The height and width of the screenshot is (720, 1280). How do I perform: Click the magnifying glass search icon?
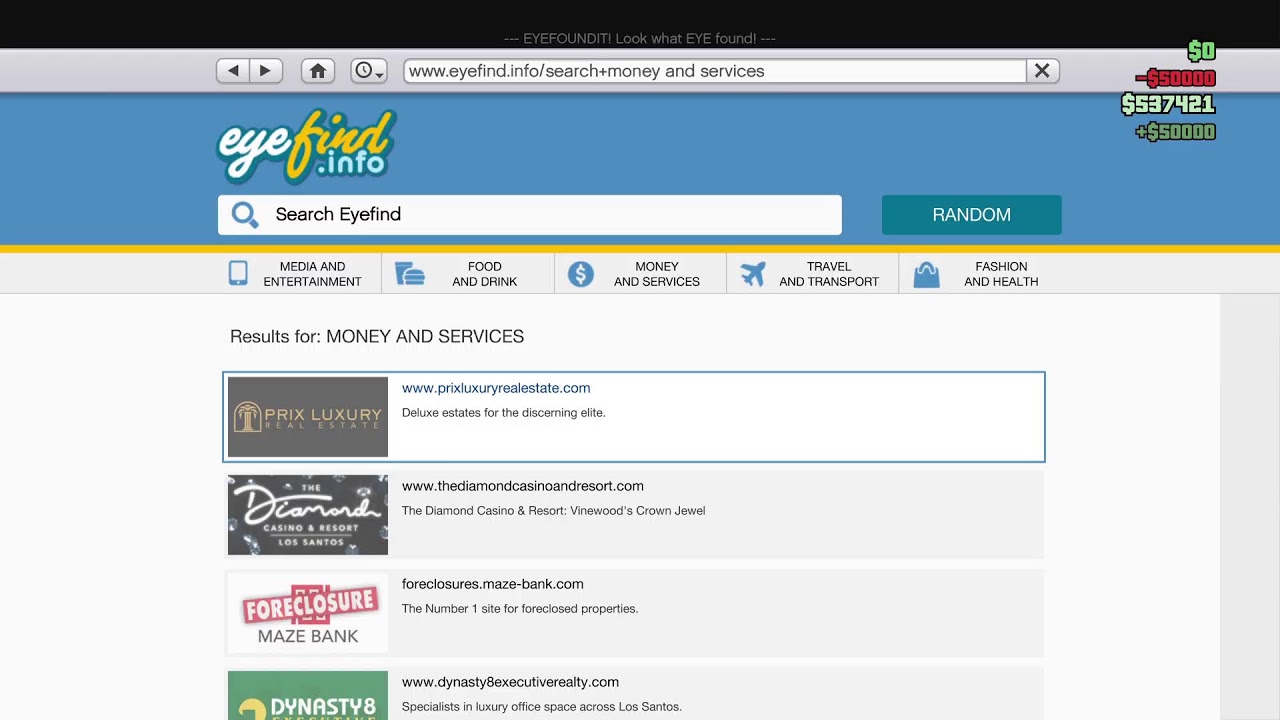tap(245, 215)
